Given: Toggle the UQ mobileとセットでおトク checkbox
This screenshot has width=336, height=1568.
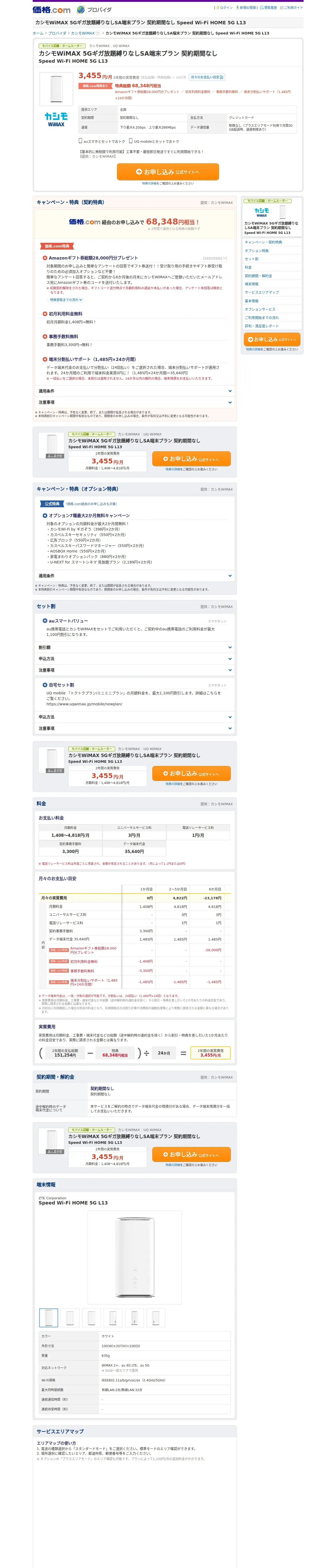Looking at the screenshot, I should (x=131, y=141).
